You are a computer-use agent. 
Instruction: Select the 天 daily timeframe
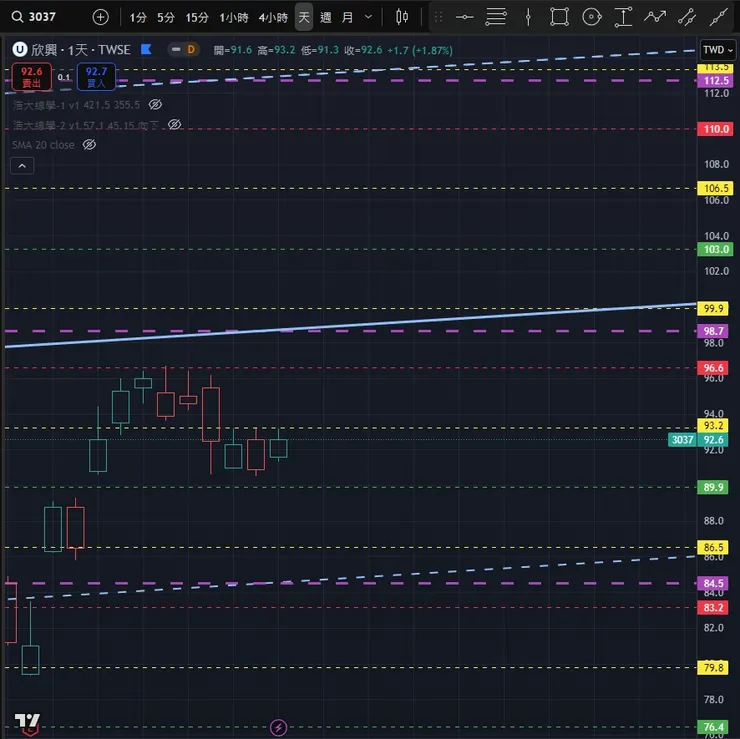point(303,17)
